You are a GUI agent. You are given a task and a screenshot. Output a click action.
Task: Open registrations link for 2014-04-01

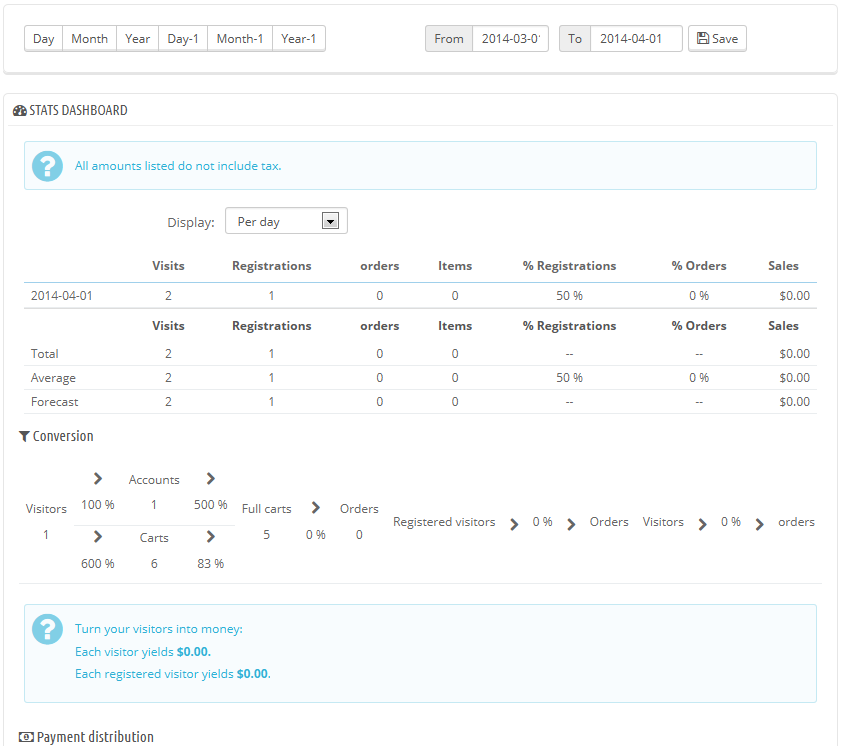click(270, 295)
